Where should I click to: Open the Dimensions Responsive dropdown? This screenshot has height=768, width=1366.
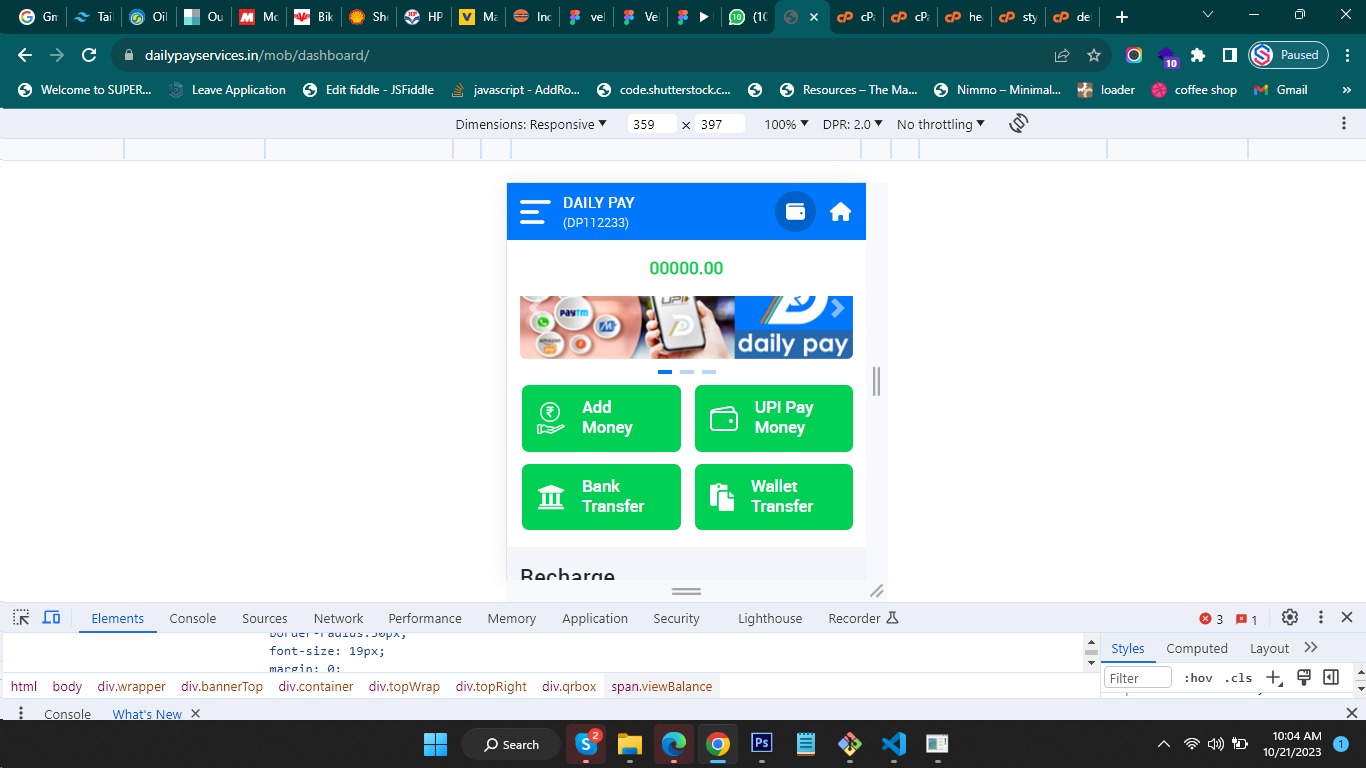[x=531, y=124]
